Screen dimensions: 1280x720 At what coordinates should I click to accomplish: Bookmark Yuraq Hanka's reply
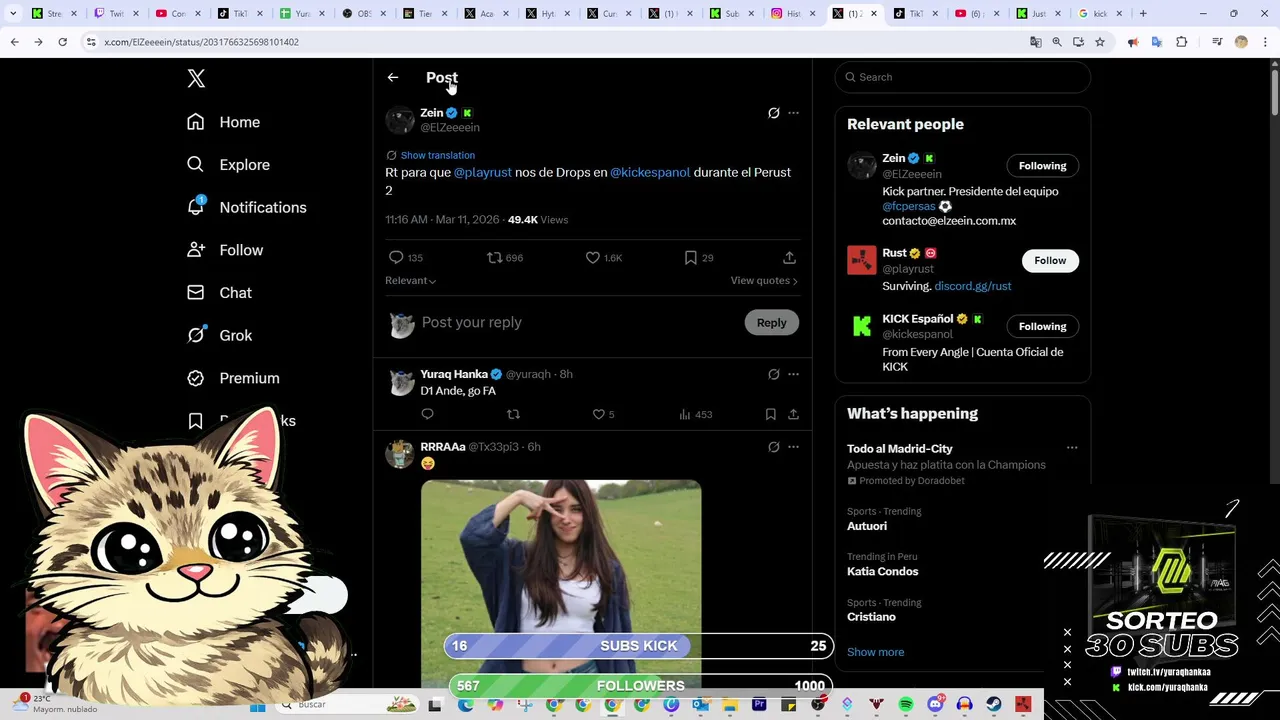[771, 414]
